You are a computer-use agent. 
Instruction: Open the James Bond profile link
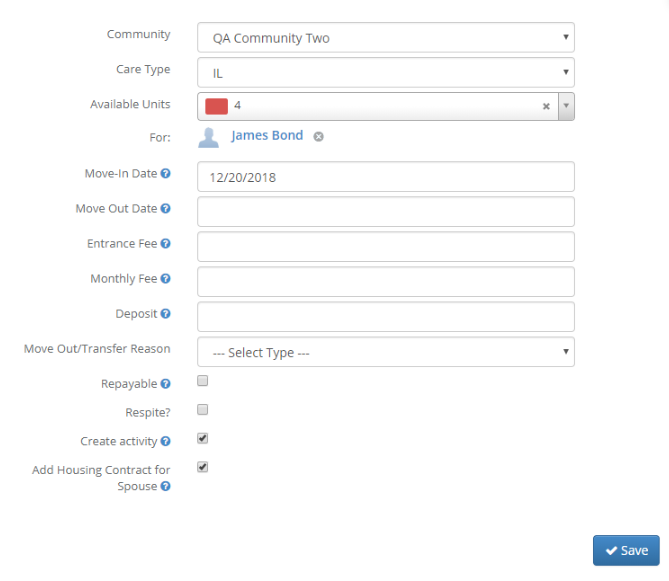tap(267, 135)
